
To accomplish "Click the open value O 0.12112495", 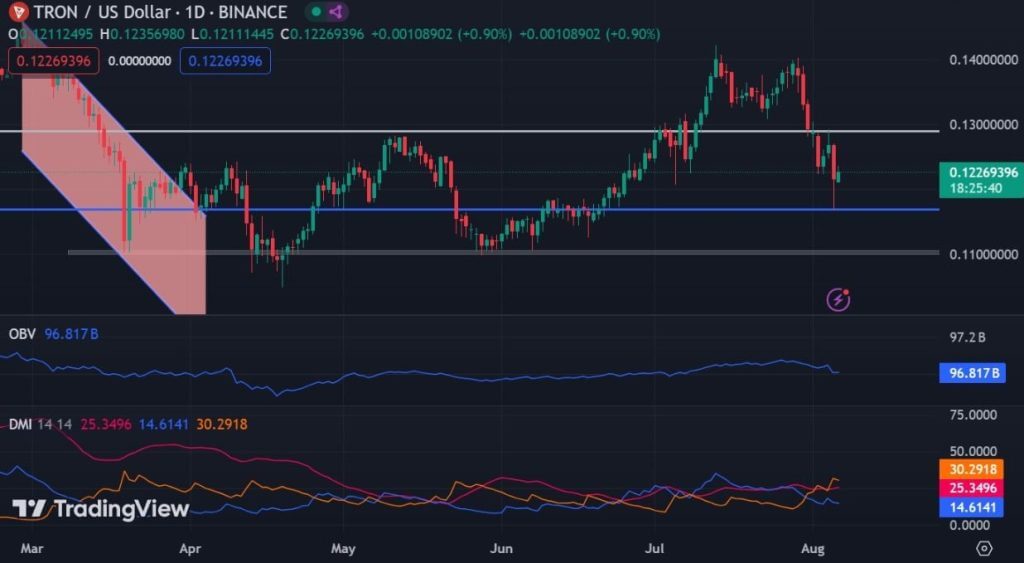I will [x=50, y=34].
